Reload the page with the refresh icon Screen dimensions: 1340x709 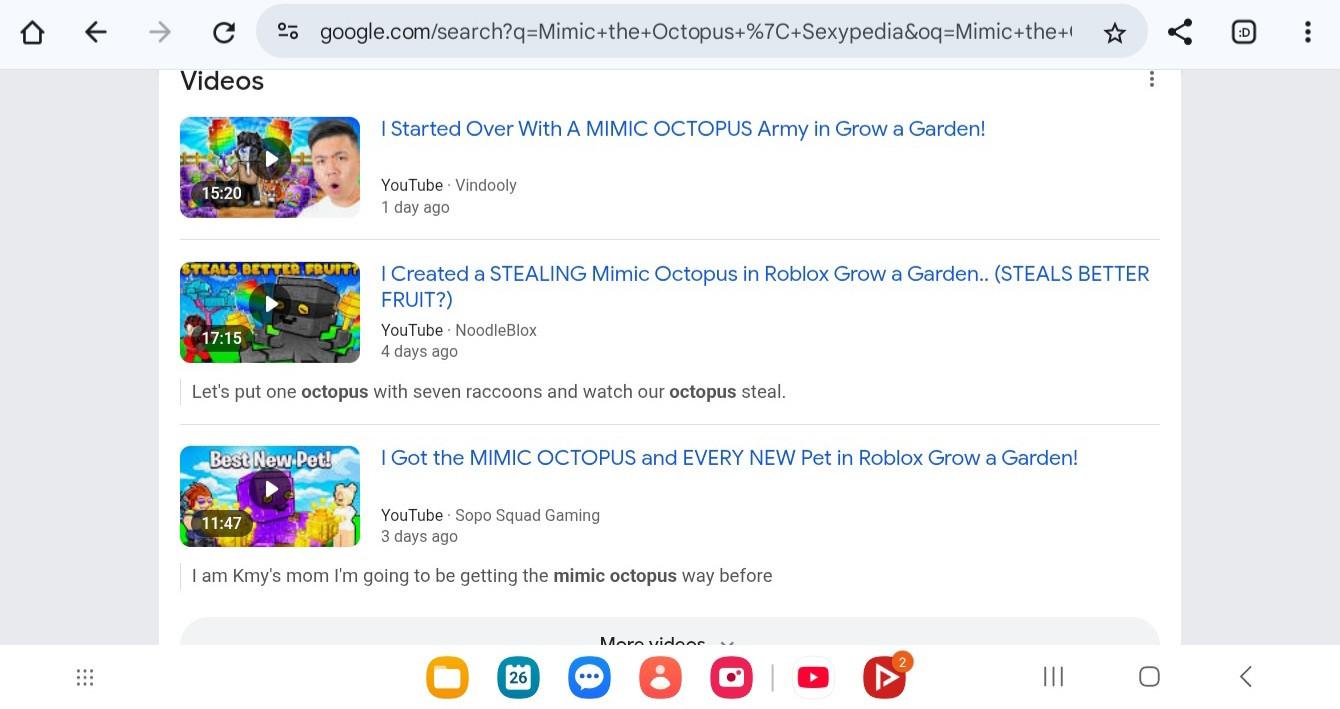pyautogui.click(x=224, y=33)
